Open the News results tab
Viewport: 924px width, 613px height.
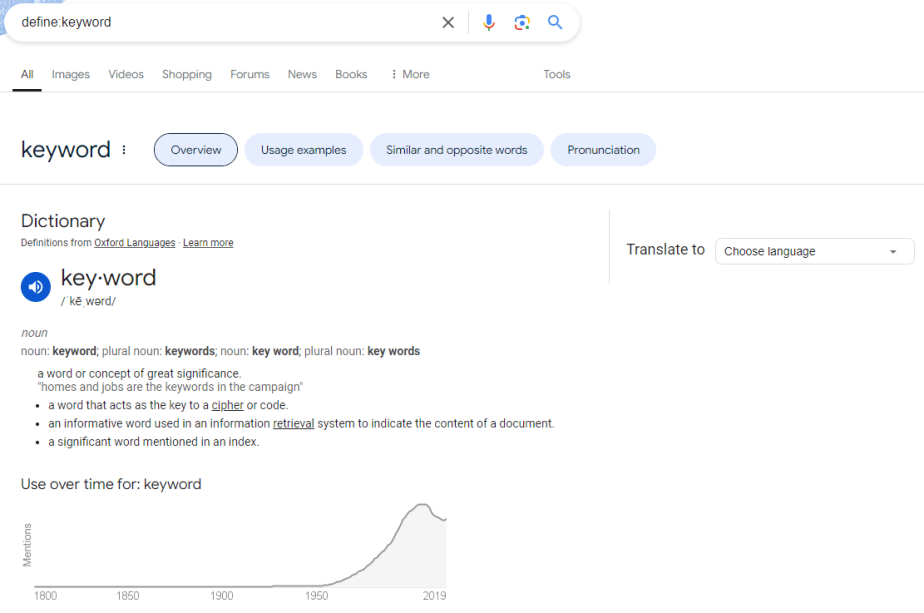point(302,73)
